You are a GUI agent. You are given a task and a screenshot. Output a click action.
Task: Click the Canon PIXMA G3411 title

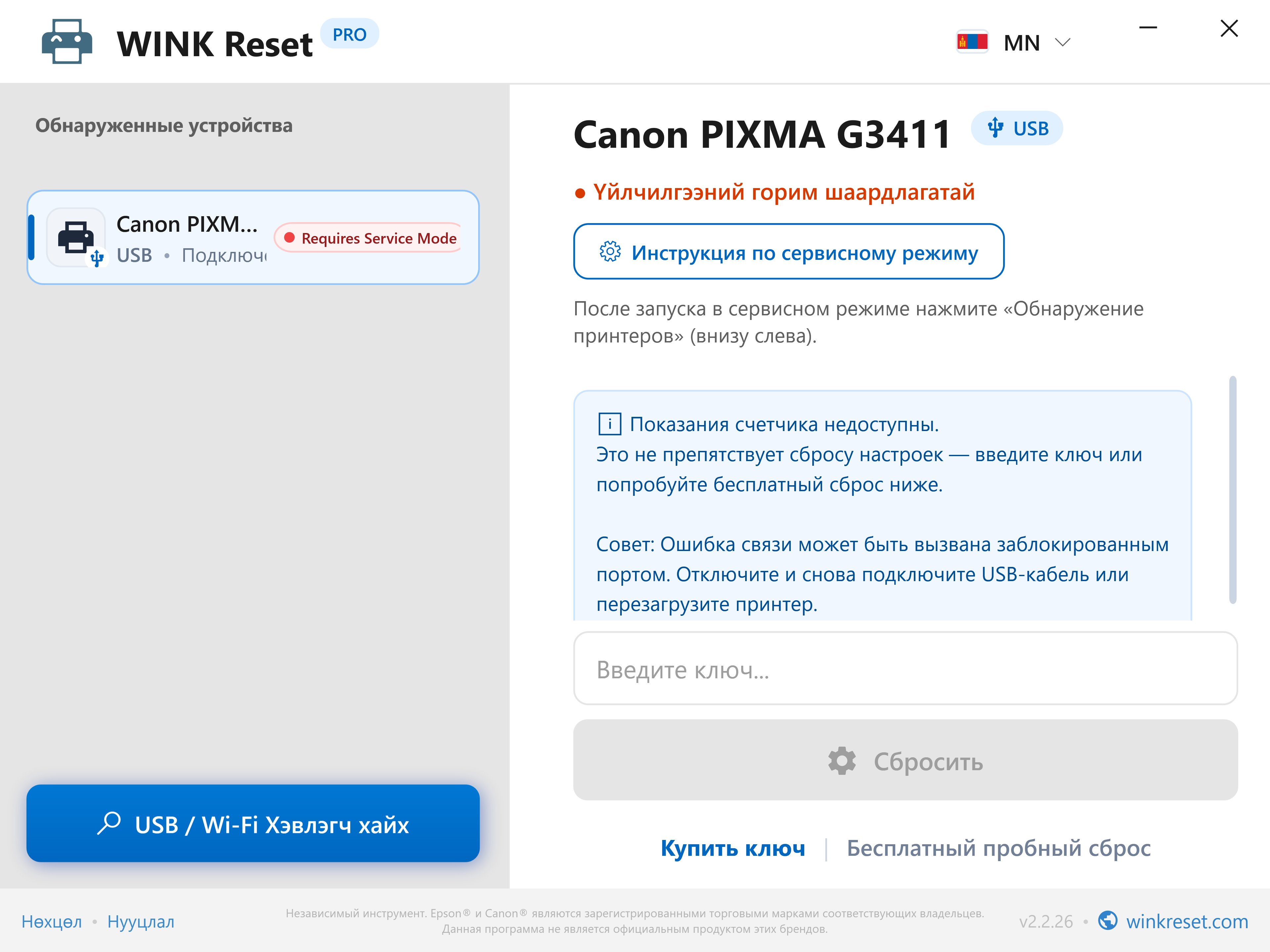coord(762,134)
